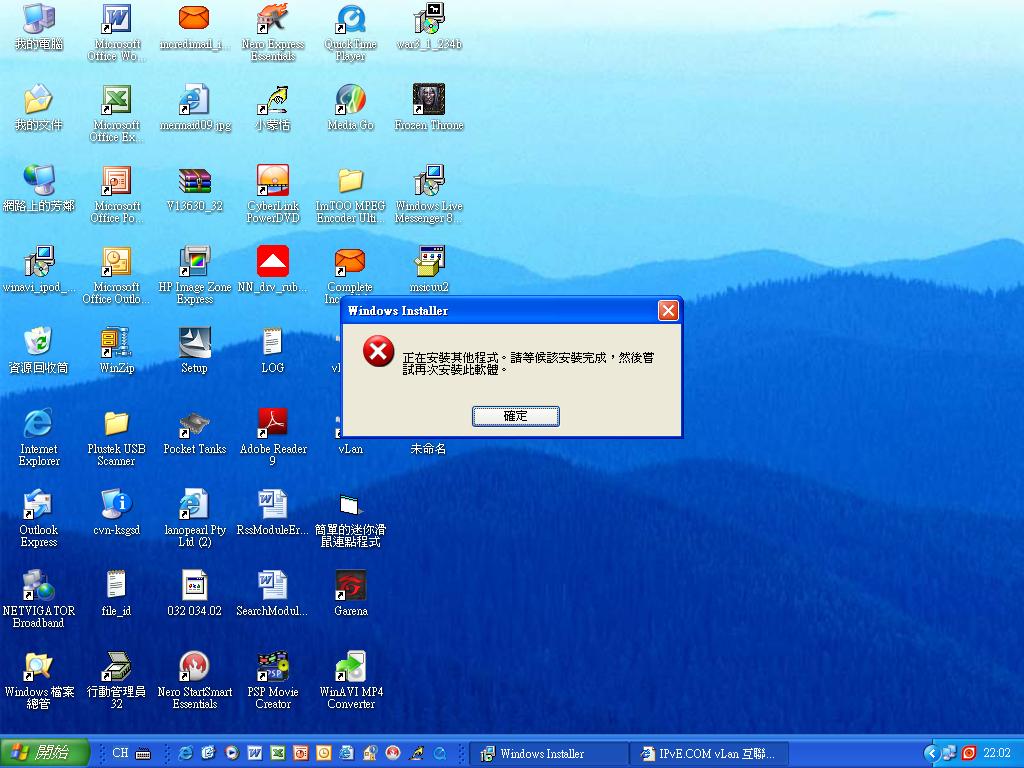
Task: Select the NN_drv_rub icon
Action: pyautogui.click(x=273, y=271)
